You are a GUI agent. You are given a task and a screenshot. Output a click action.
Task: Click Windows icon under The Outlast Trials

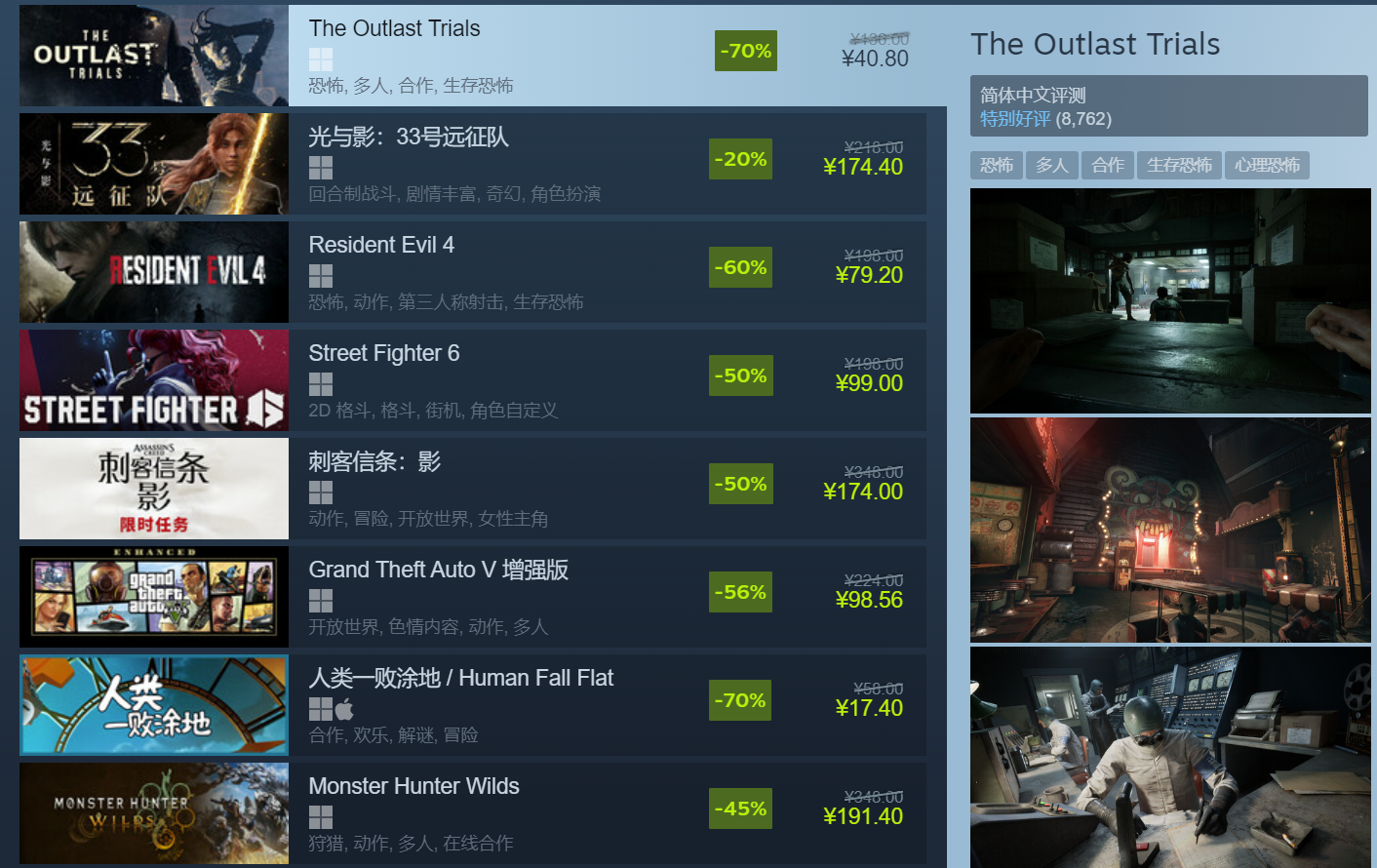(x=321, y=59)
